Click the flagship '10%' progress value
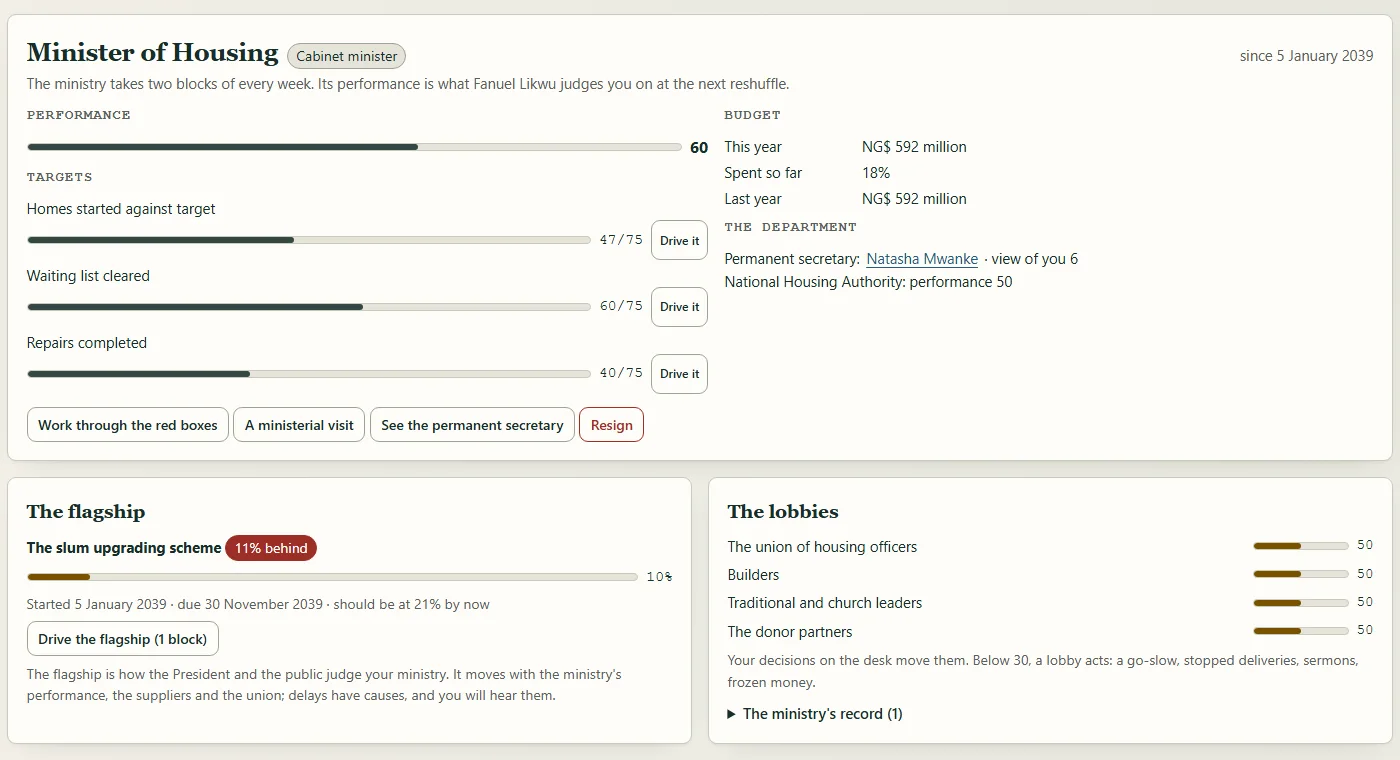Screen dimensions: 1400x760 point(659,577)
